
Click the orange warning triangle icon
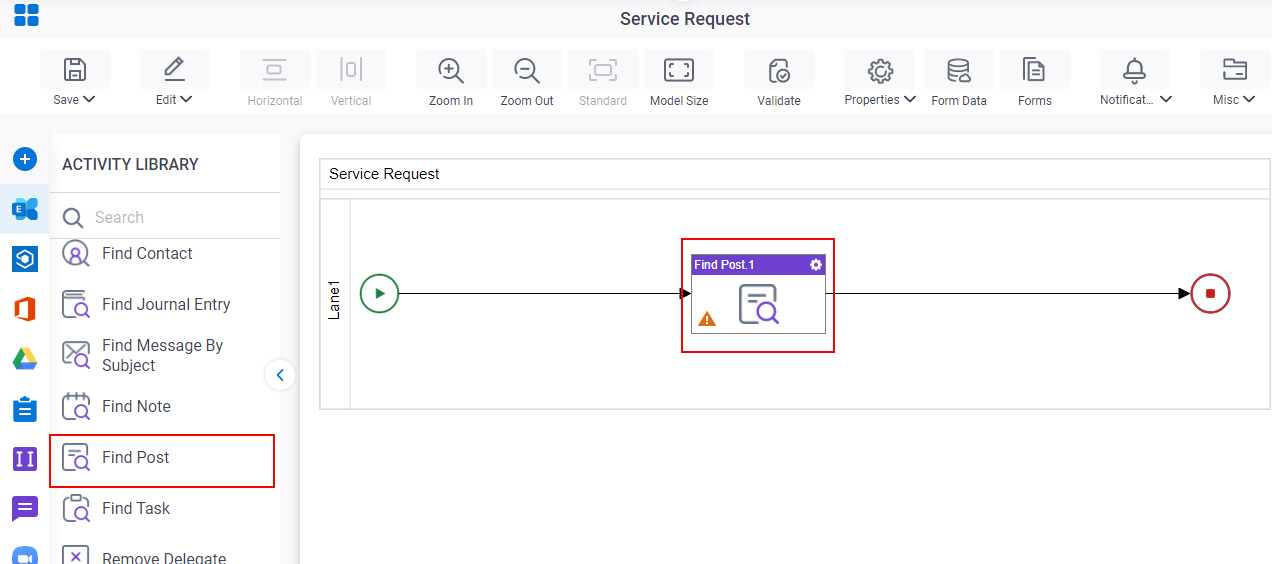click(707, 319)
